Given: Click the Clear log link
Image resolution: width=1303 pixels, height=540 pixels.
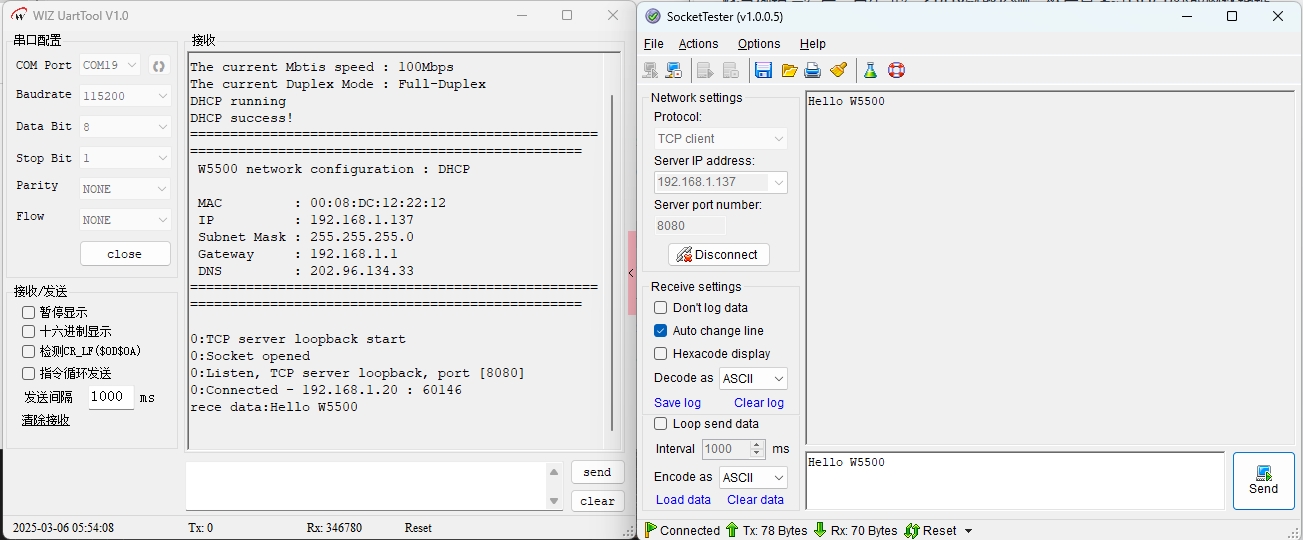Looking at the screenshot, I should coord(758,403).
